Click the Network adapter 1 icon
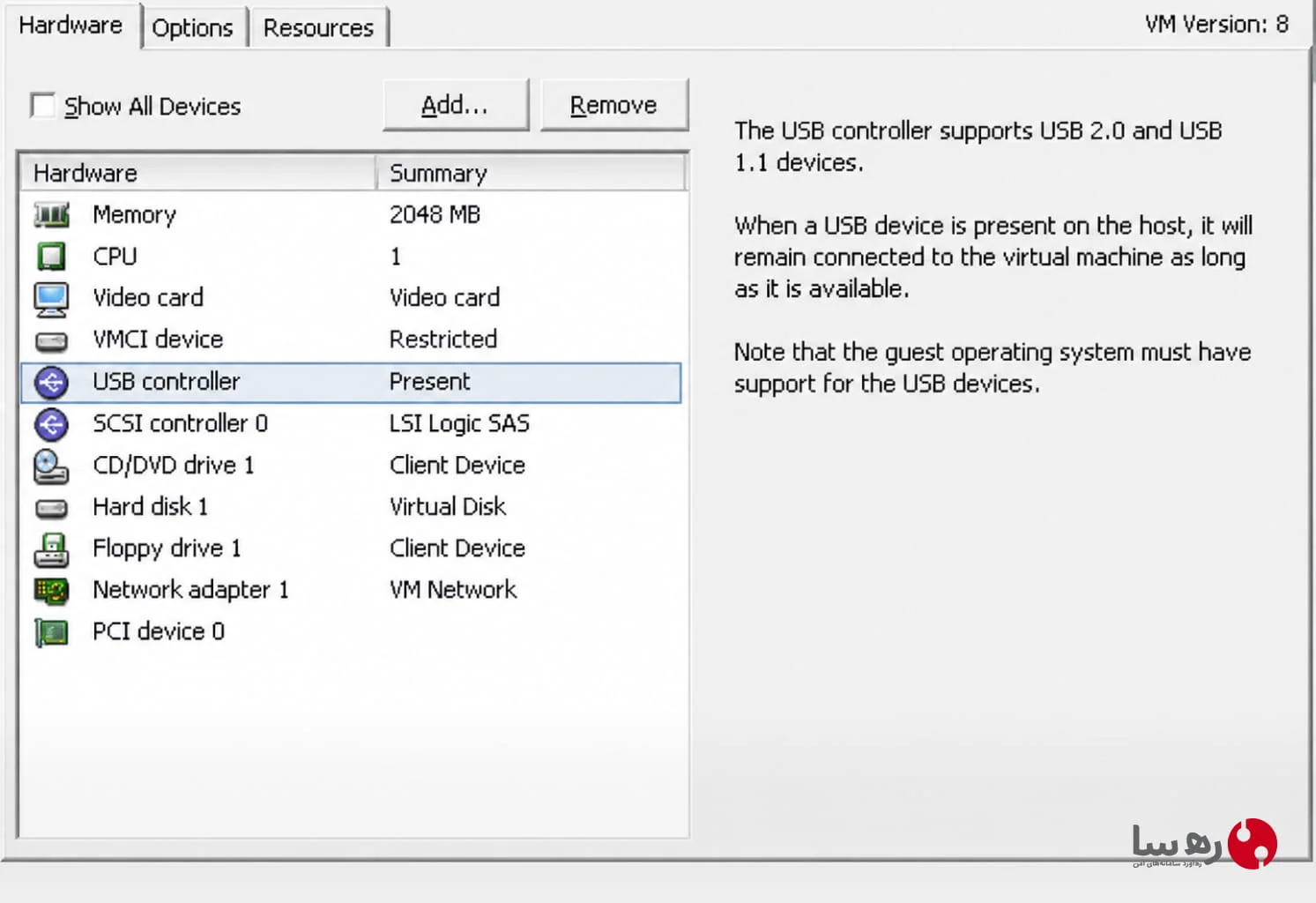 [x=51, y=590]
